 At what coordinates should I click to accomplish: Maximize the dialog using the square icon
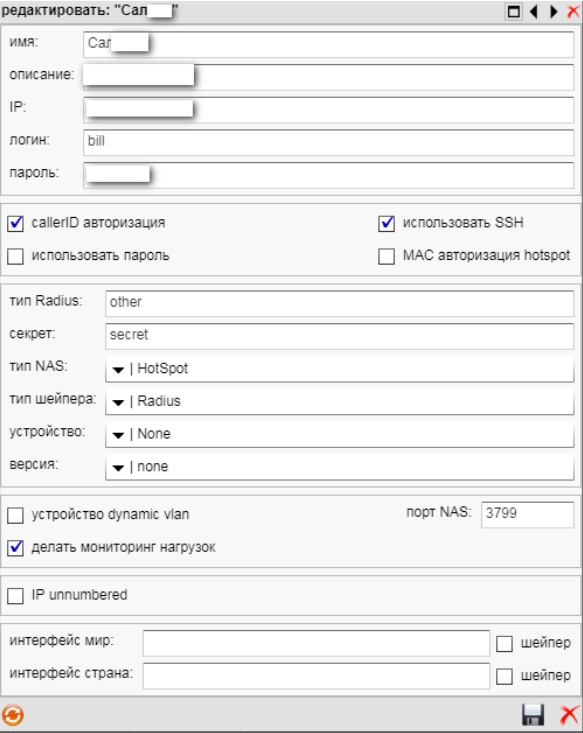click(x=514, y=11)
